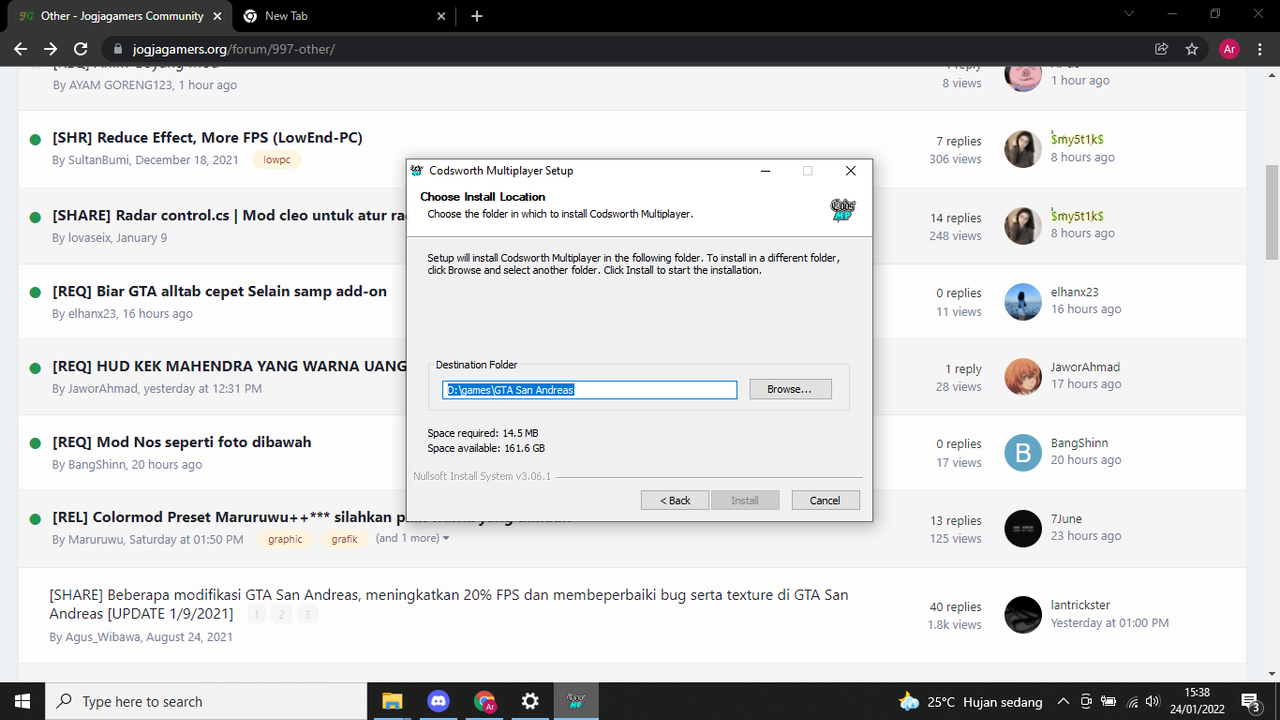The height and width of the screenshot is (720, 1280).
Task: Go to page 3 of Agus_Wibawa's topic
Action: 307,614
